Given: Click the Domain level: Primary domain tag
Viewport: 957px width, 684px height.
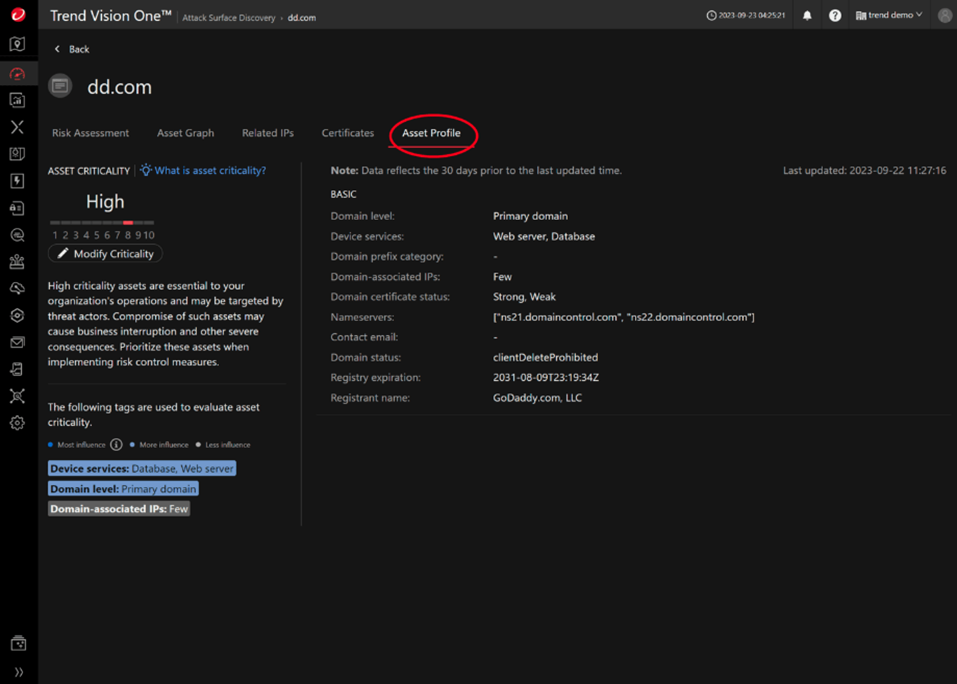Looking at the screenshot, I should click(123, 489).
